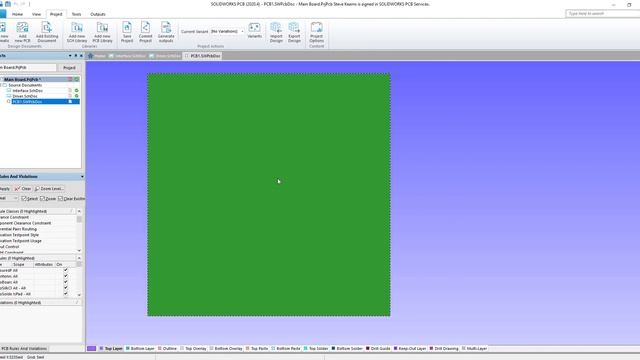Viewport: 640px width, 360px height.
Task: Open the Home ribbon tab
Action: [17, 14]
